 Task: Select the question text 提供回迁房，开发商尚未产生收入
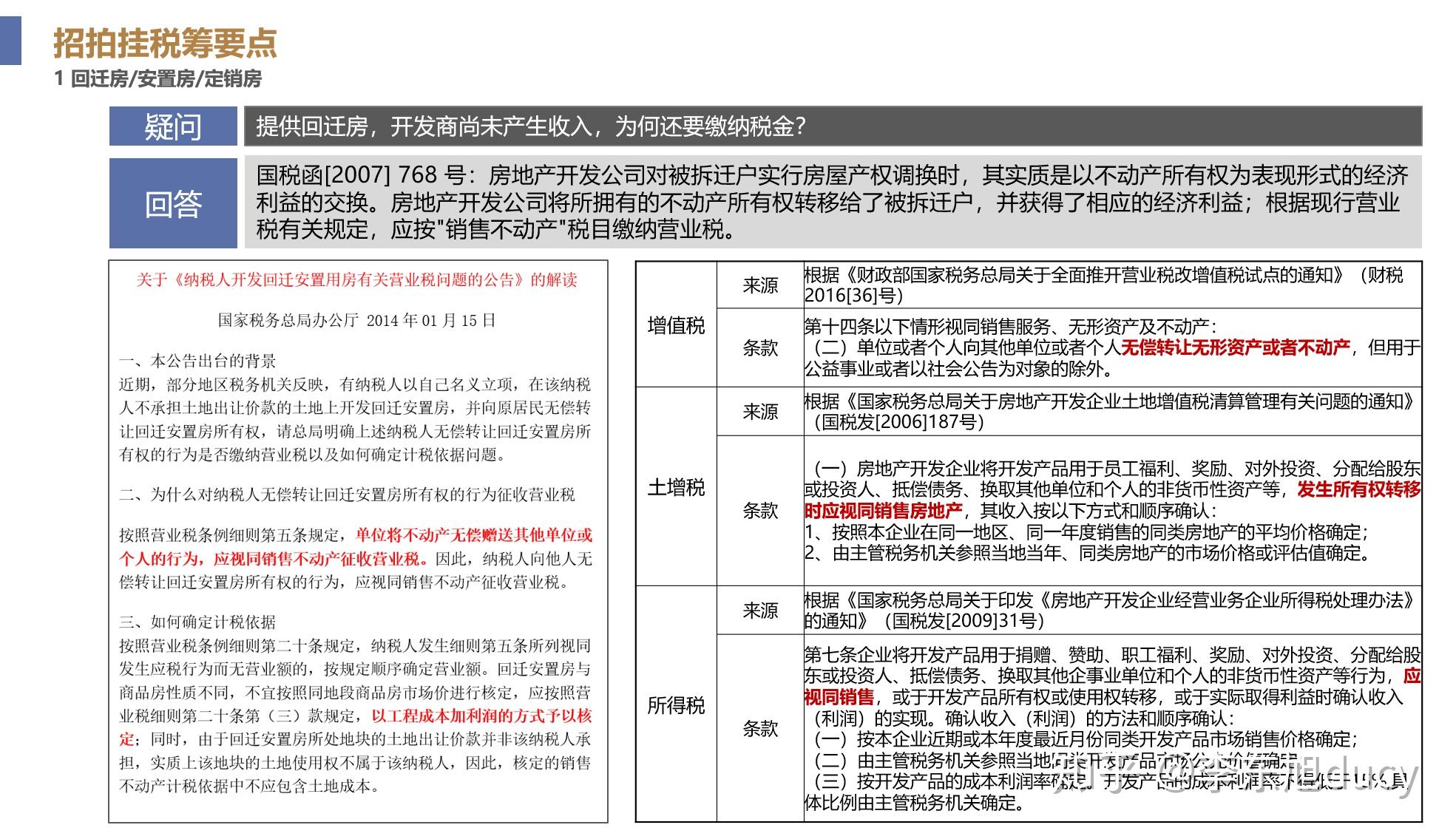(424, 126)
